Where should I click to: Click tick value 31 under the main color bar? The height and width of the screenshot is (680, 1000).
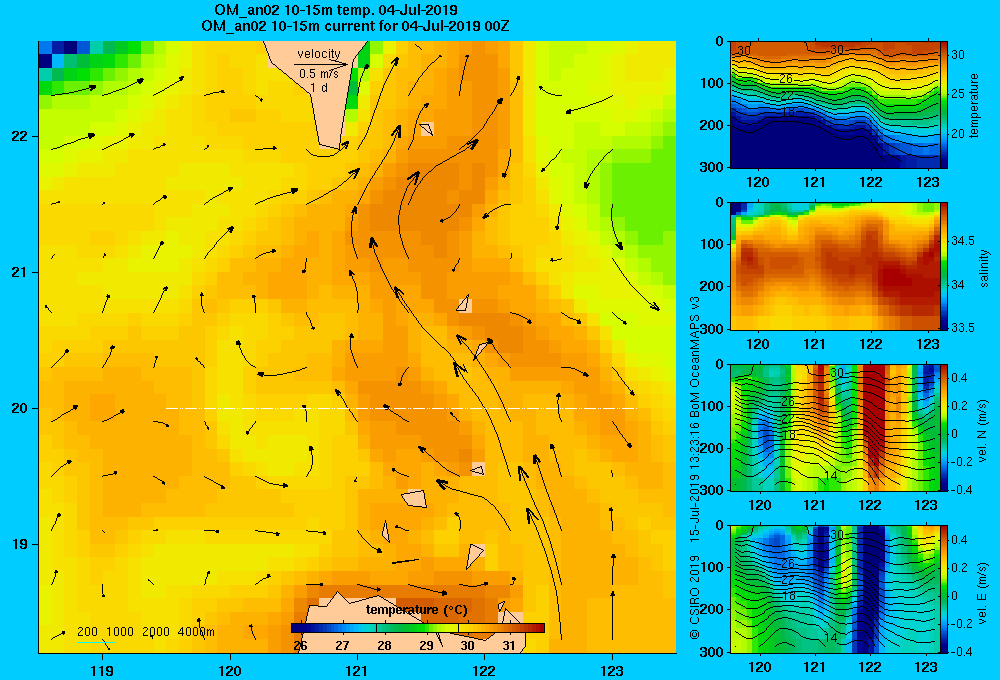509,646
